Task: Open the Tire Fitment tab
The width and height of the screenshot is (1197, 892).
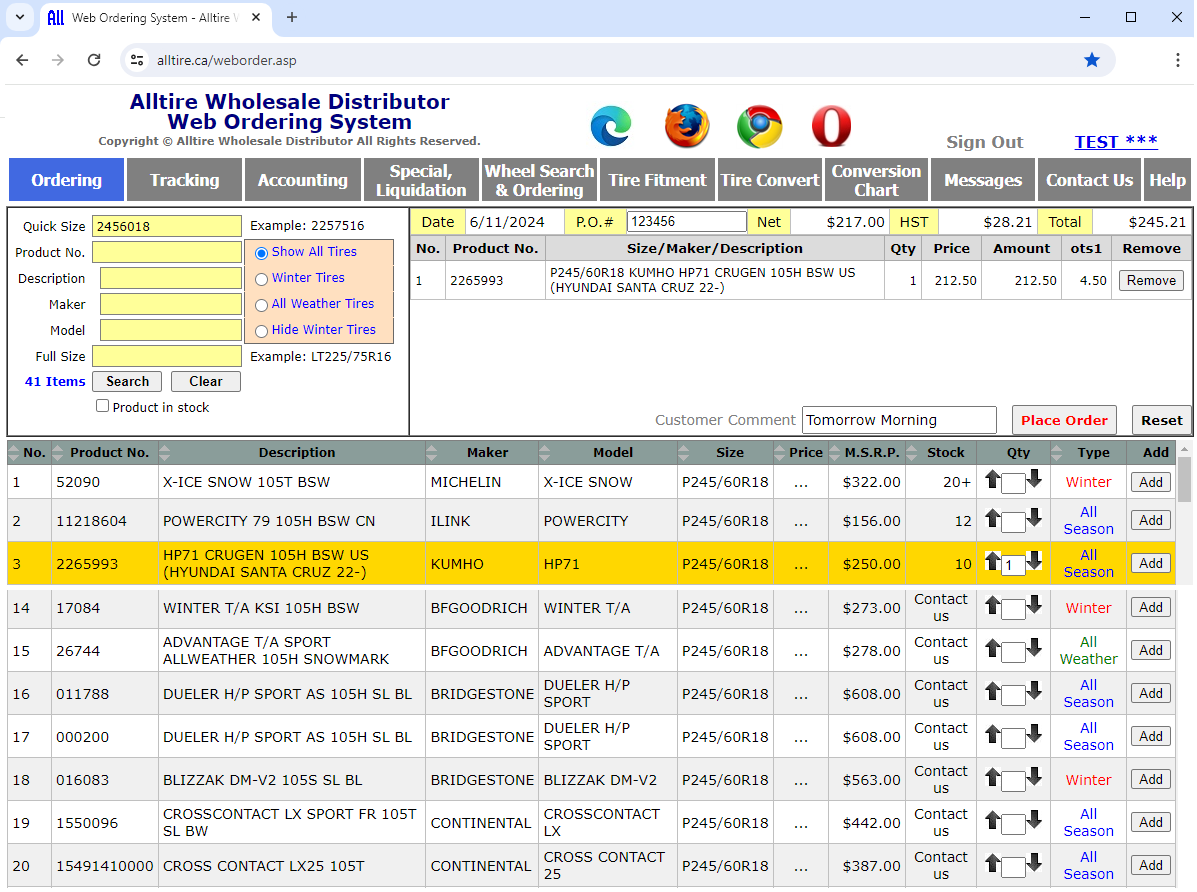Action: [657, 180]
